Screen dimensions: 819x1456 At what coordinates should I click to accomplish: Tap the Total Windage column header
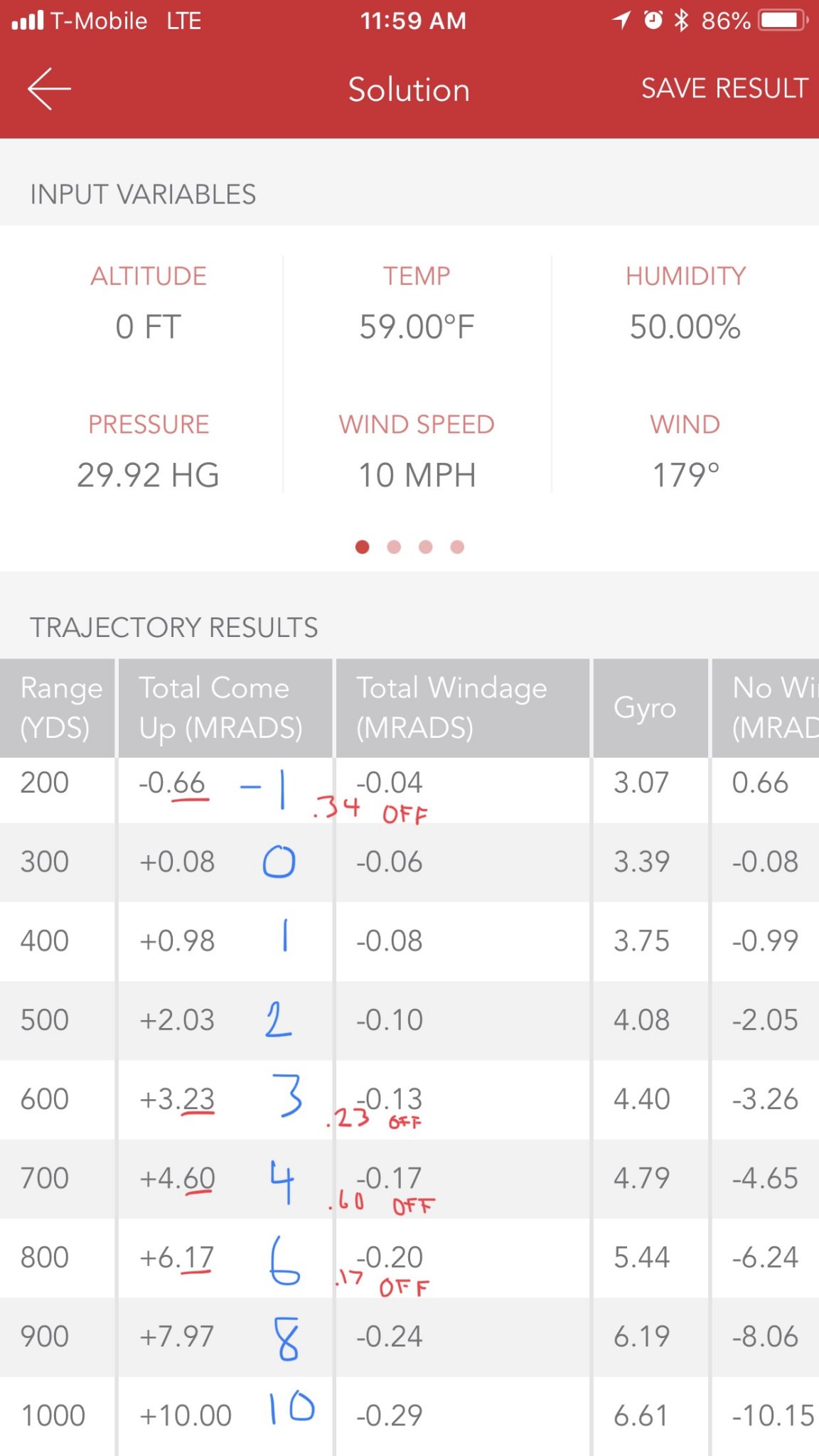[x=452, y=707]
